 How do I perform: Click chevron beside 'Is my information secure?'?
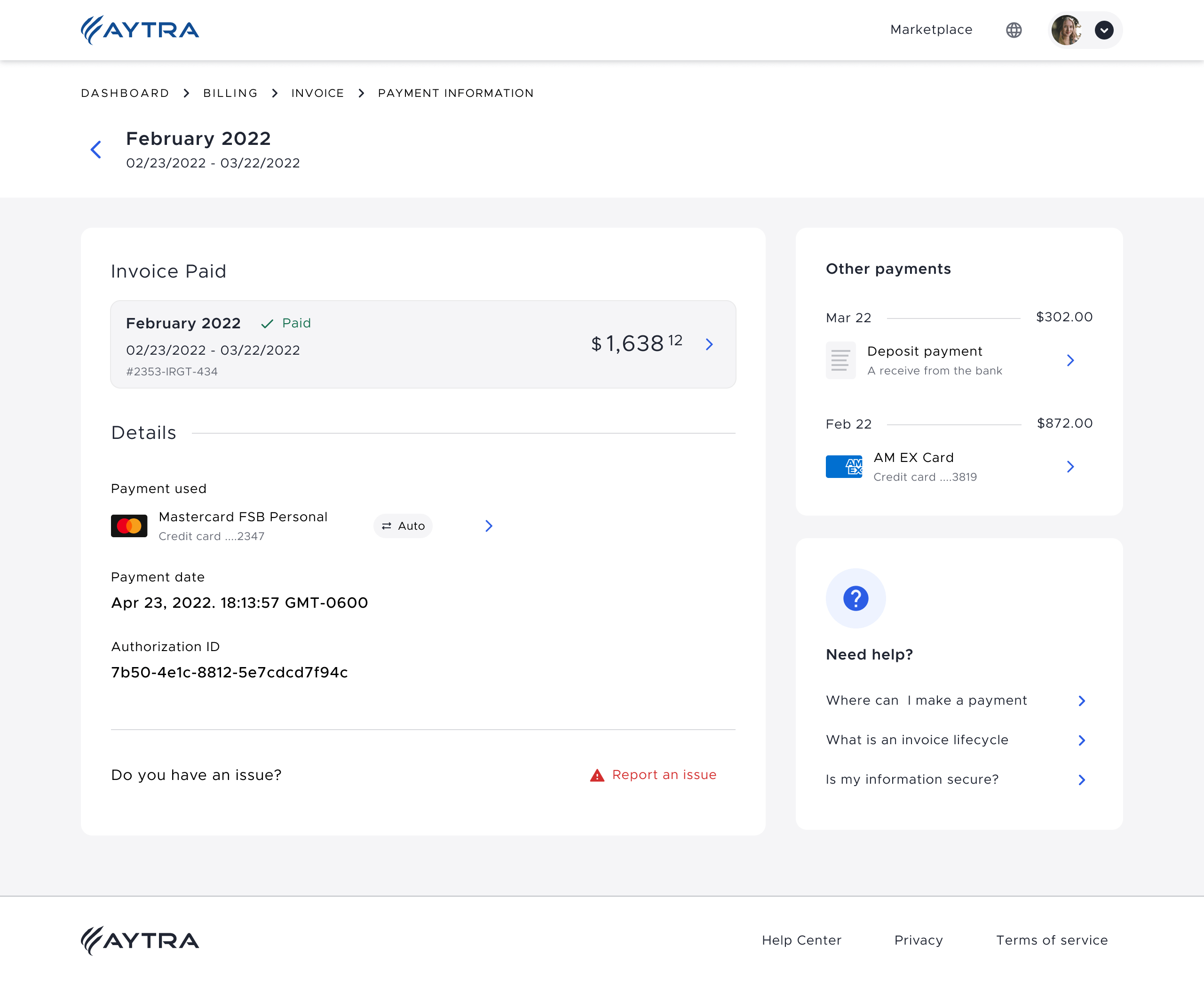click(1082, 780)
